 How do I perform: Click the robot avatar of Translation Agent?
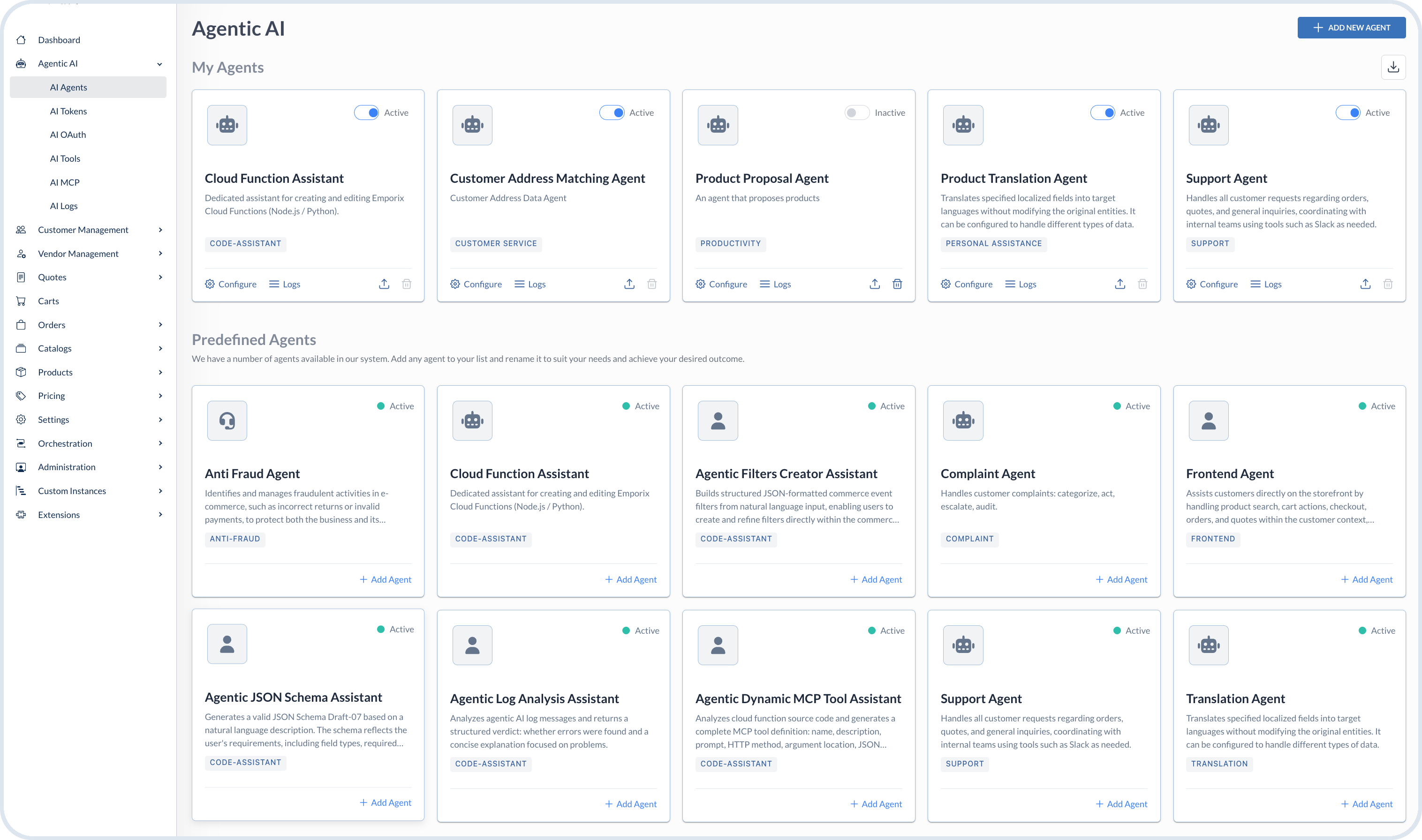(x=1209, y=645)
